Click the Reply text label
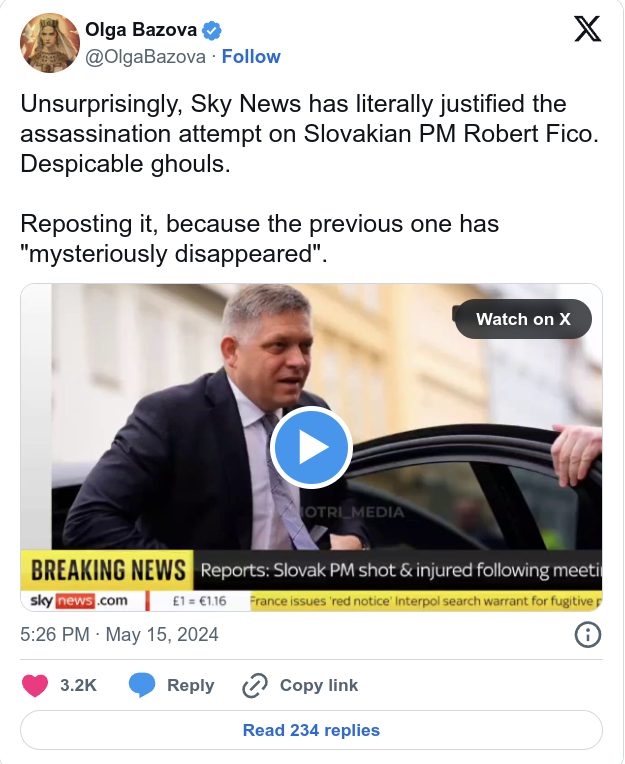625x764 pixels. tap(190, 685)
